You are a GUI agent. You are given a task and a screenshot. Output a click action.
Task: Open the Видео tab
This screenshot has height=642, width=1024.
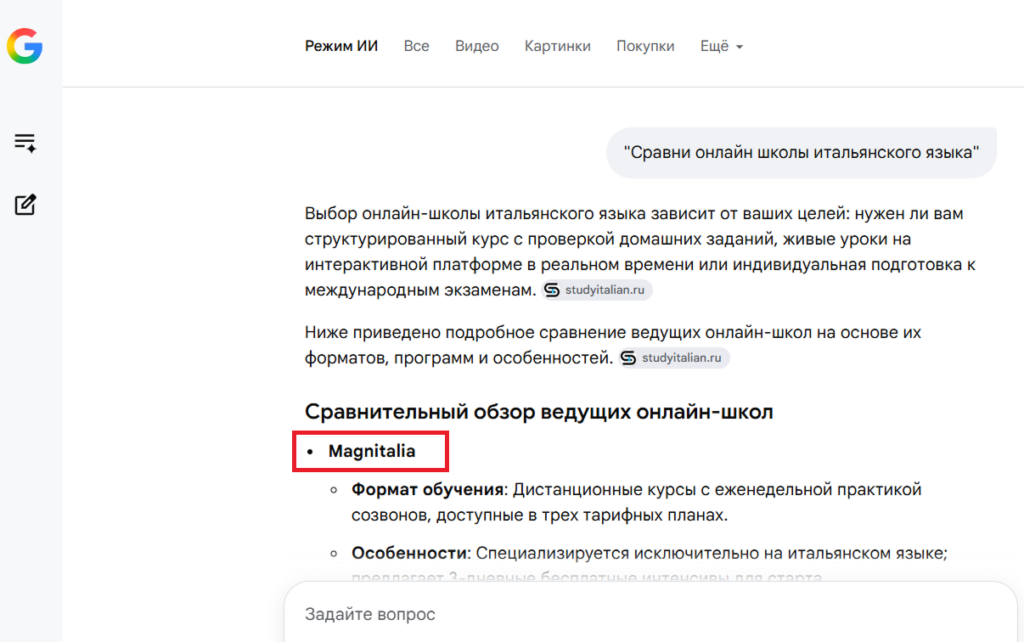point(477,46)
